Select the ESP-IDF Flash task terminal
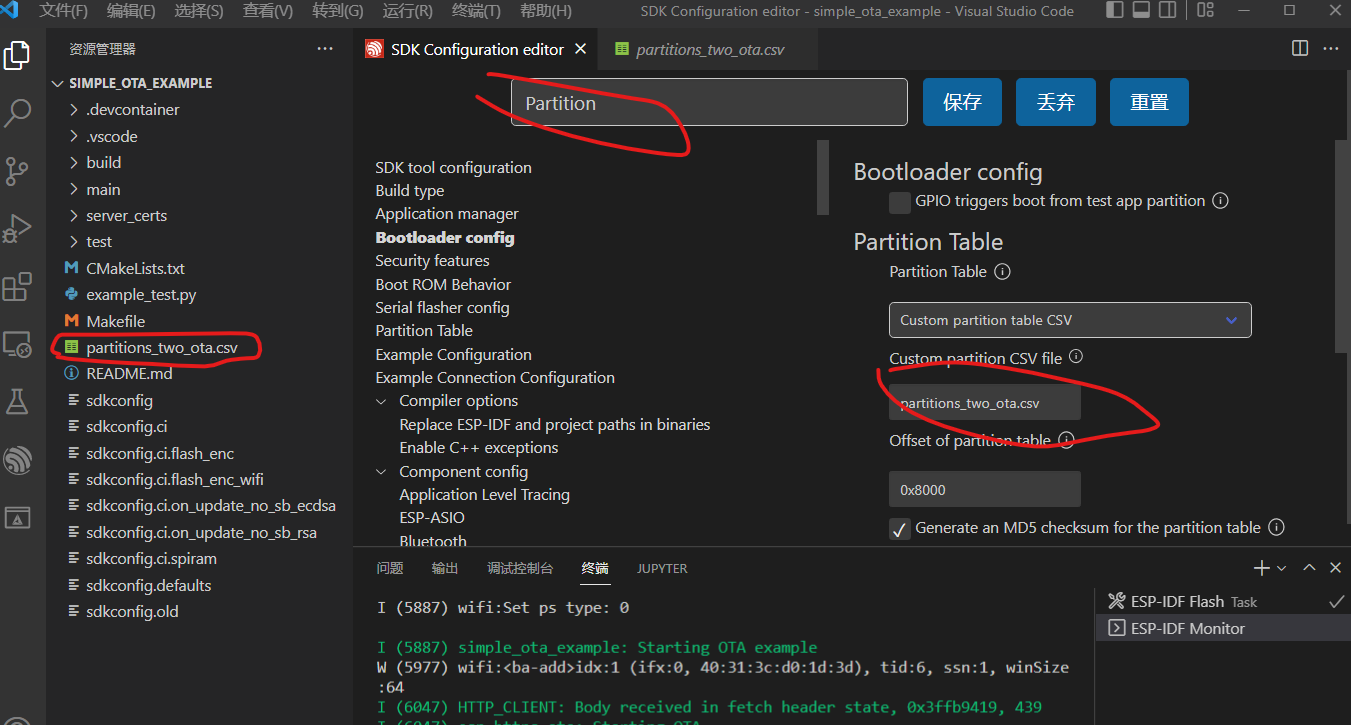1351x725 pixels. pyautogui.click(x=1223, y=602)
